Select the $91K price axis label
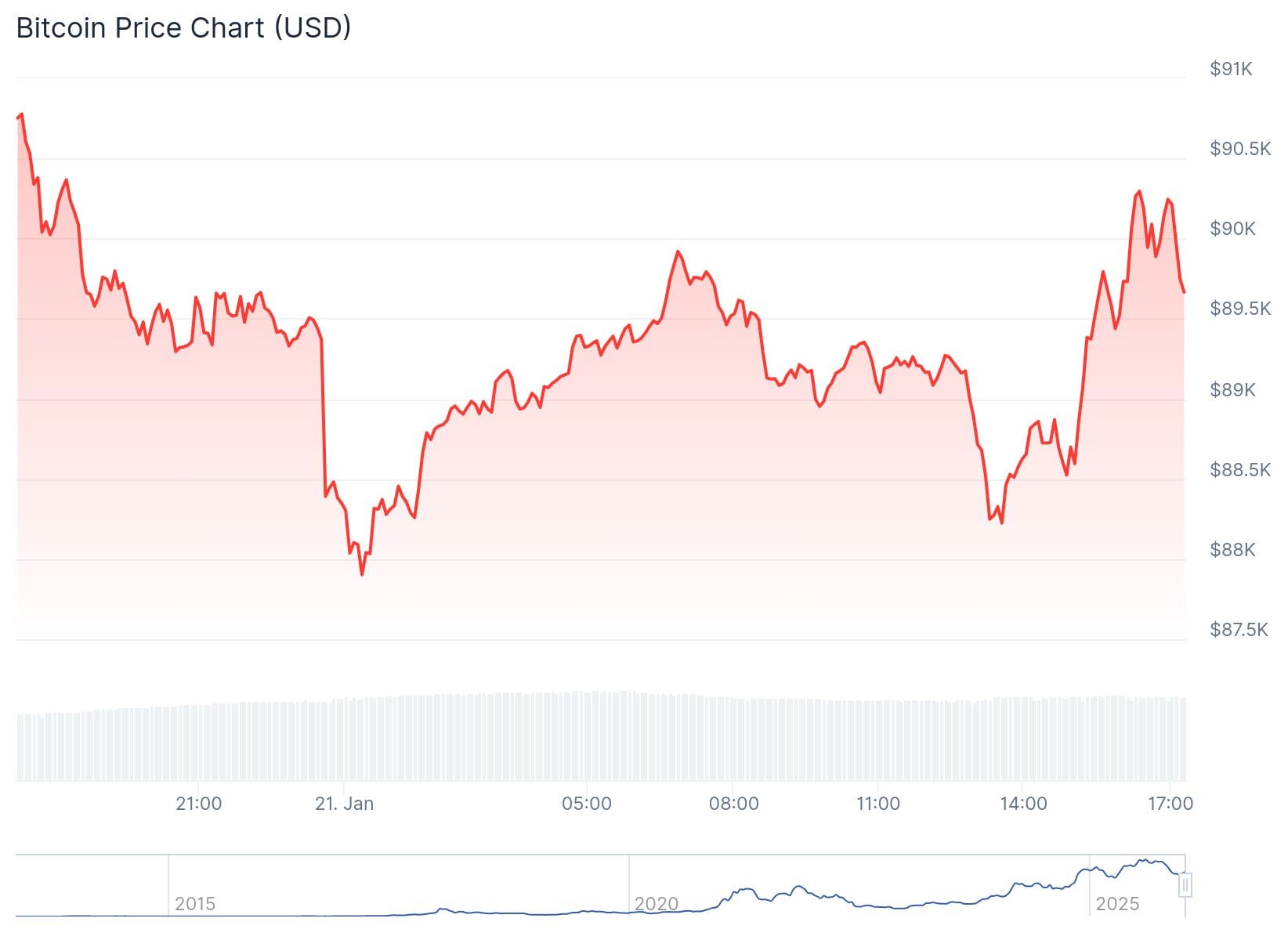This screenshot has height=940, width=1288. [1231, 69]
